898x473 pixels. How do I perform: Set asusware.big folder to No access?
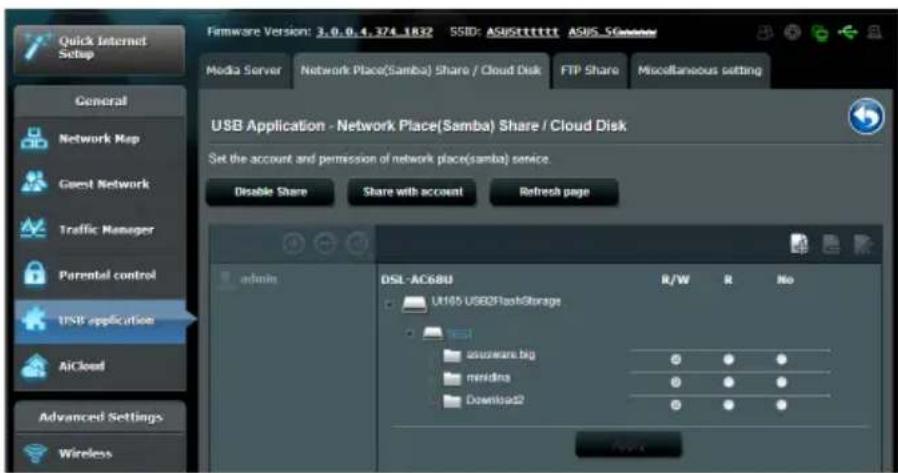click(x=781, y=360)
